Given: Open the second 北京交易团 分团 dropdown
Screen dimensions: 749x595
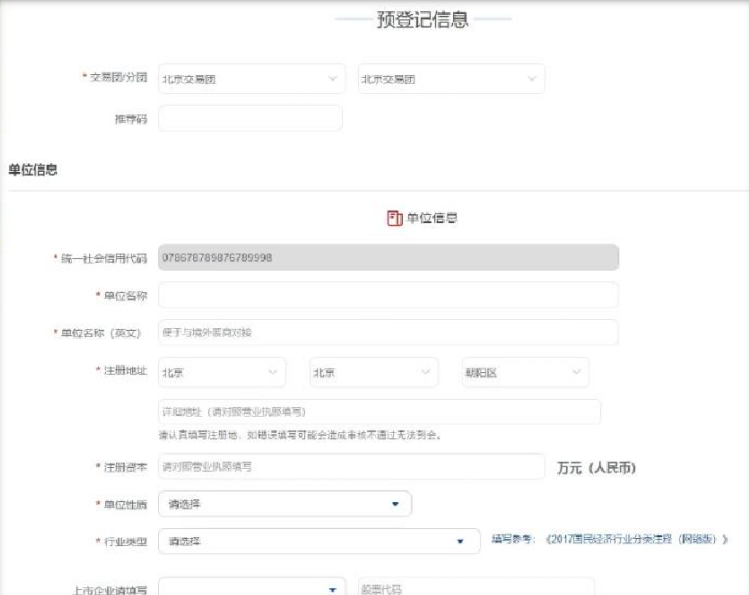Looking at the screenshot, I should (x=450, y=79).
